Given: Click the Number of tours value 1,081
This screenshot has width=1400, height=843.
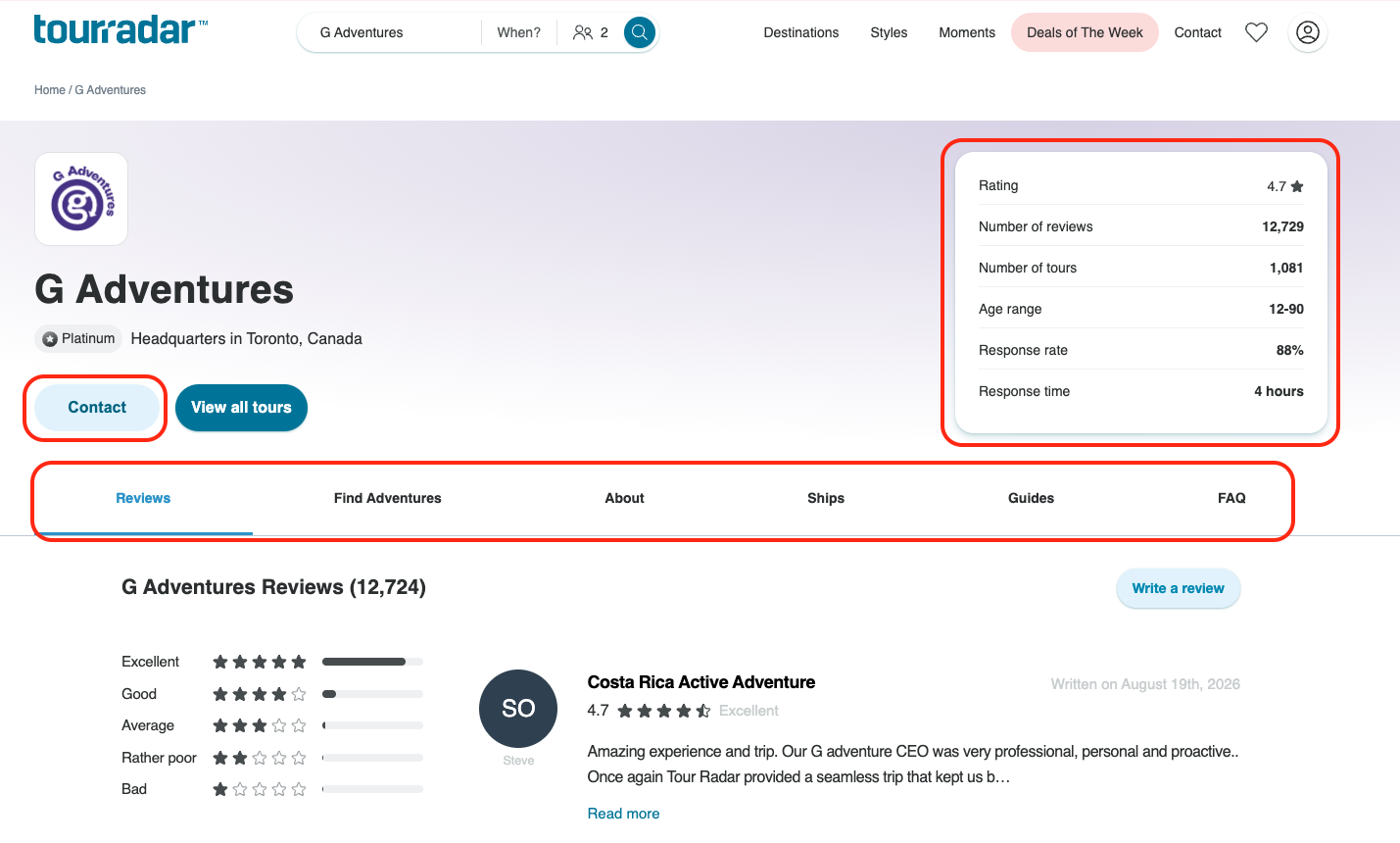Looking at the screenshot, I should 1286,268.
